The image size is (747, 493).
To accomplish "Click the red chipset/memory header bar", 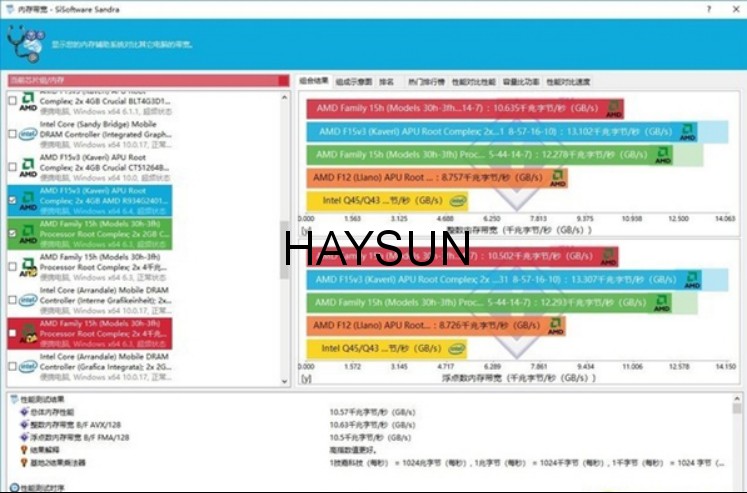I will coord(148,80).
